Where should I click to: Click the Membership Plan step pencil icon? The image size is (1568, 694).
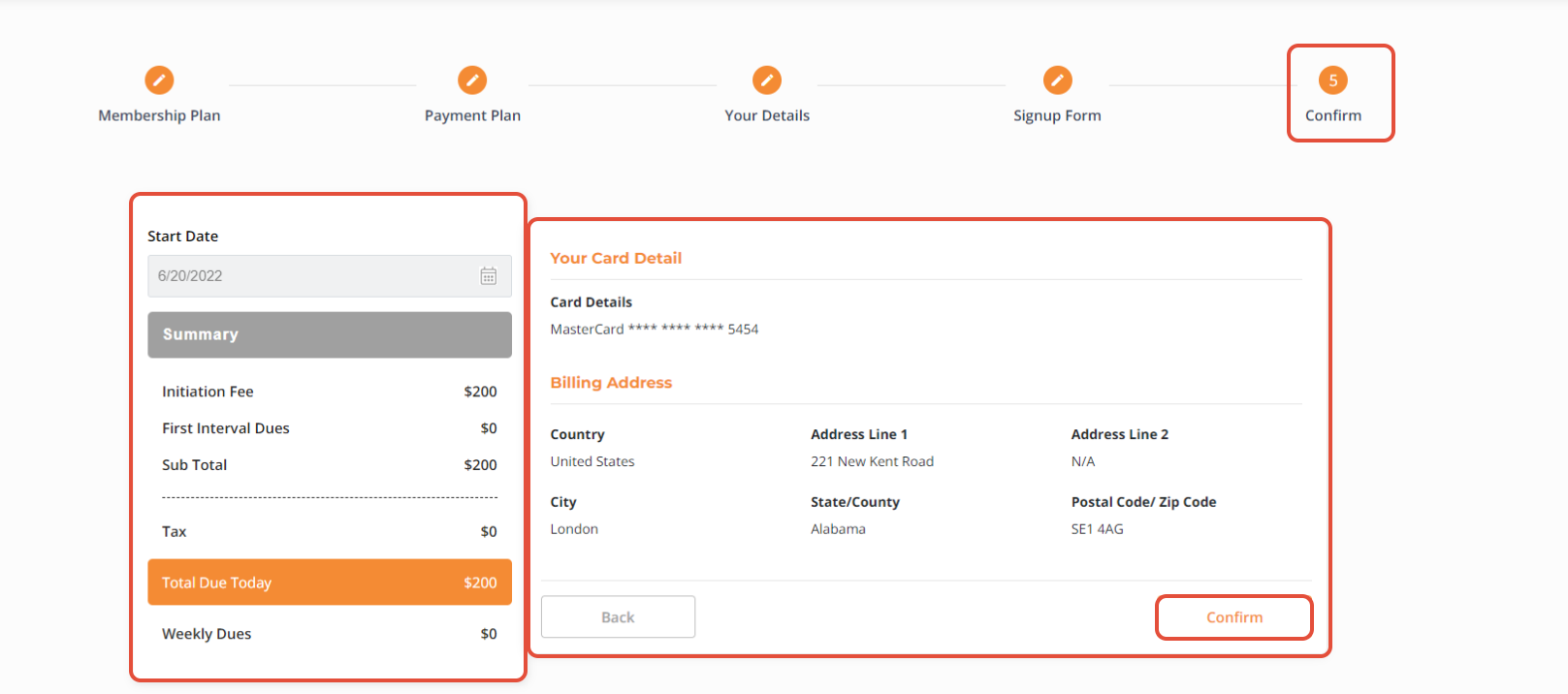(x=159, y=80)
